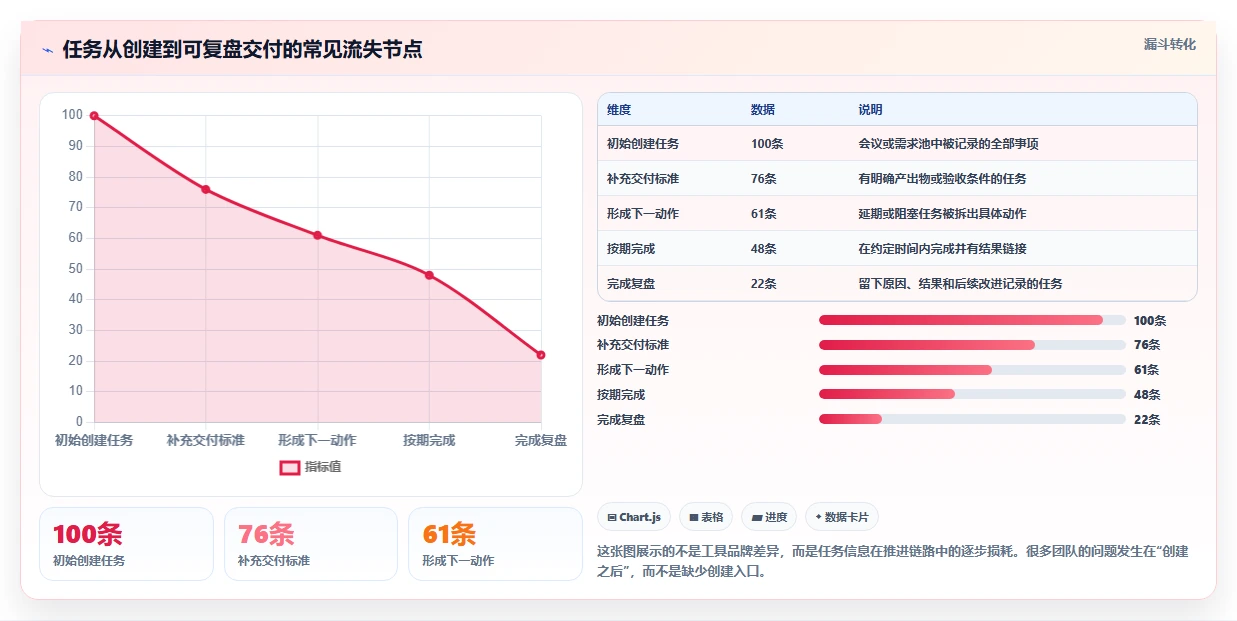The height and width of the screenshot is (621, 1237).
Task: Click table cell 会议或需求池中被记录的全部事项
Action: (949, 144)
